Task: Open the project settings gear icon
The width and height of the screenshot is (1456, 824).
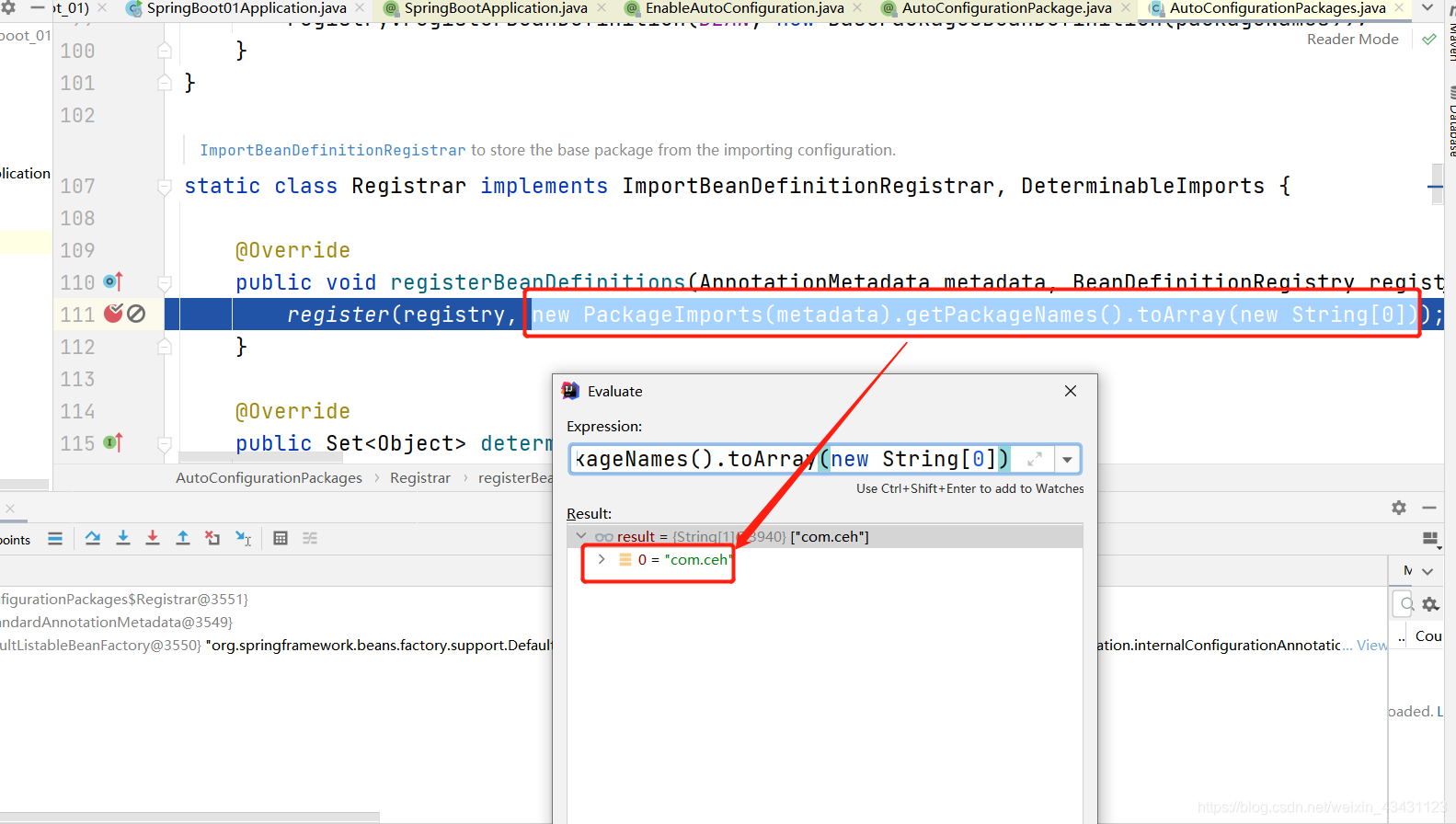Action: coord(8,7)
